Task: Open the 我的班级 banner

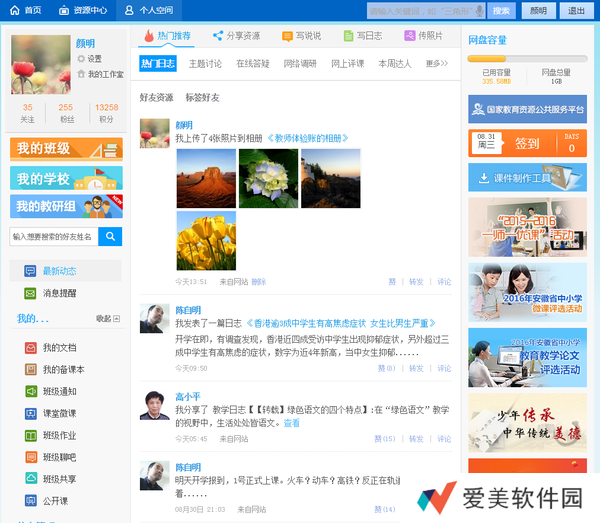Action: pyautogui.click(x=66, y=149)
